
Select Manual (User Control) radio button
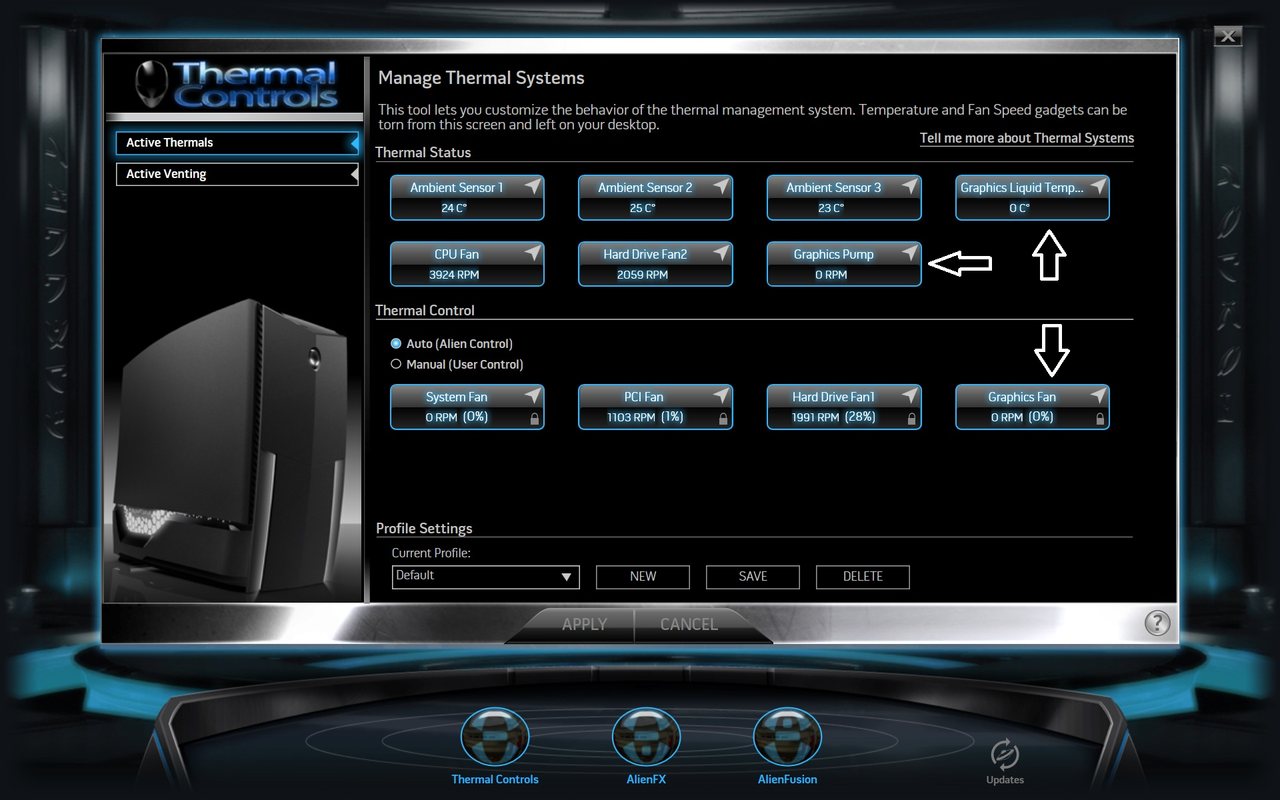tap(396, 364)
